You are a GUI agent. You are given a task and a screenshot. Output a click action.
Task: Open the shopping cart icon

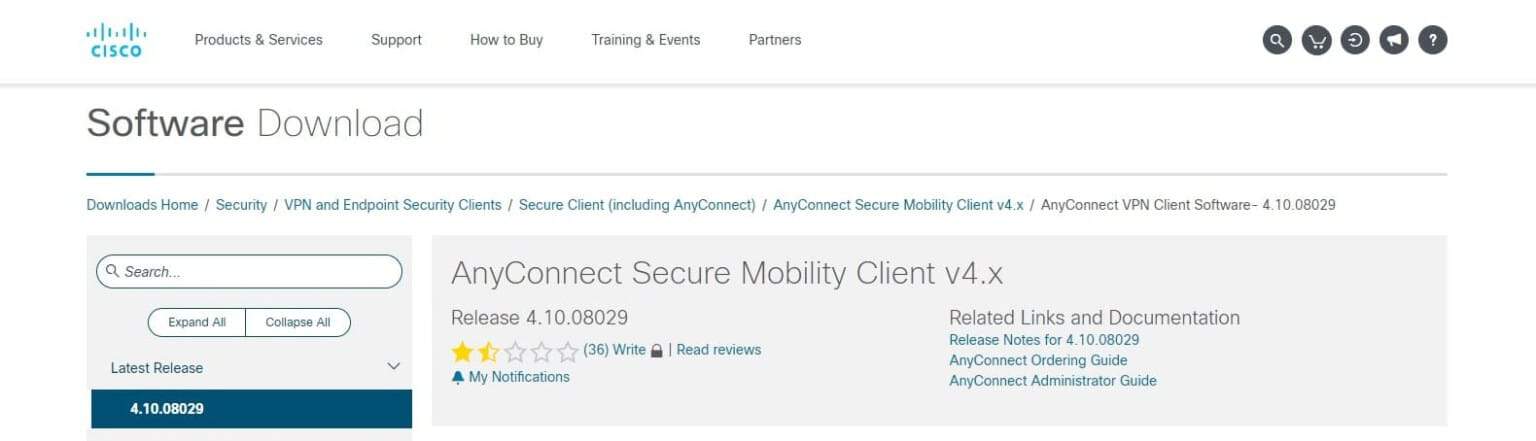[x=1317, y=41]
